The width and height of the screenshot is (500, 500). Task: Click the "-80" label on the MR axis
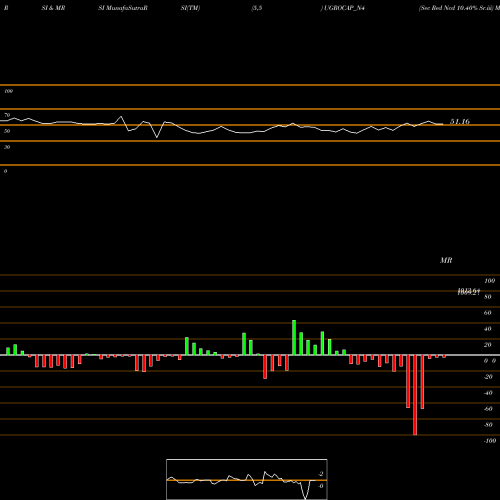pyautogui.click(x=488, y=425)
